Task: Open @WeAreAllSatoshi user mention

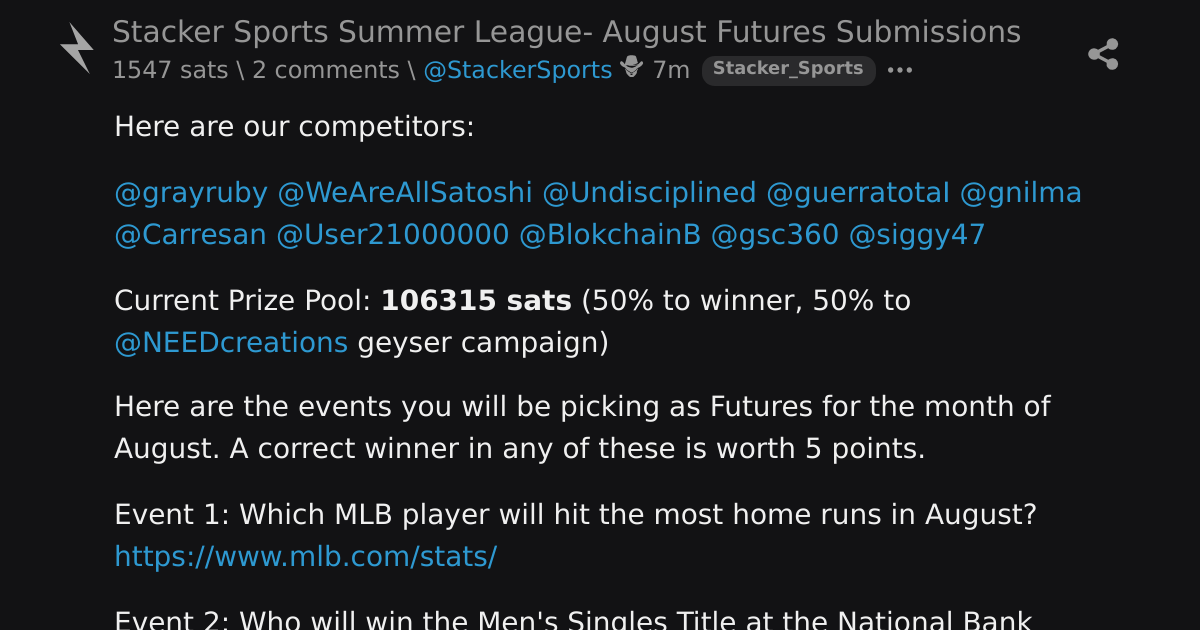Action: click(x=405, y=193)
